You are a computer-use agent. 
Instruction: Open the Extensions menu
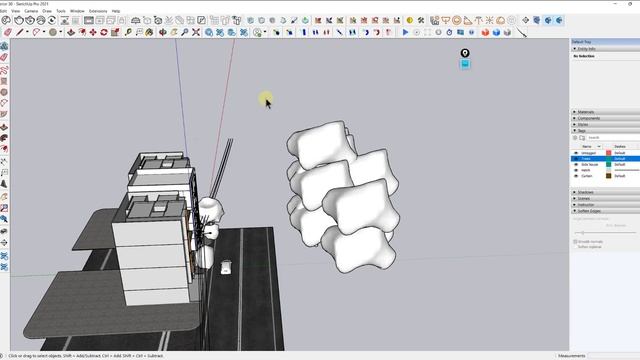[98, 11]
